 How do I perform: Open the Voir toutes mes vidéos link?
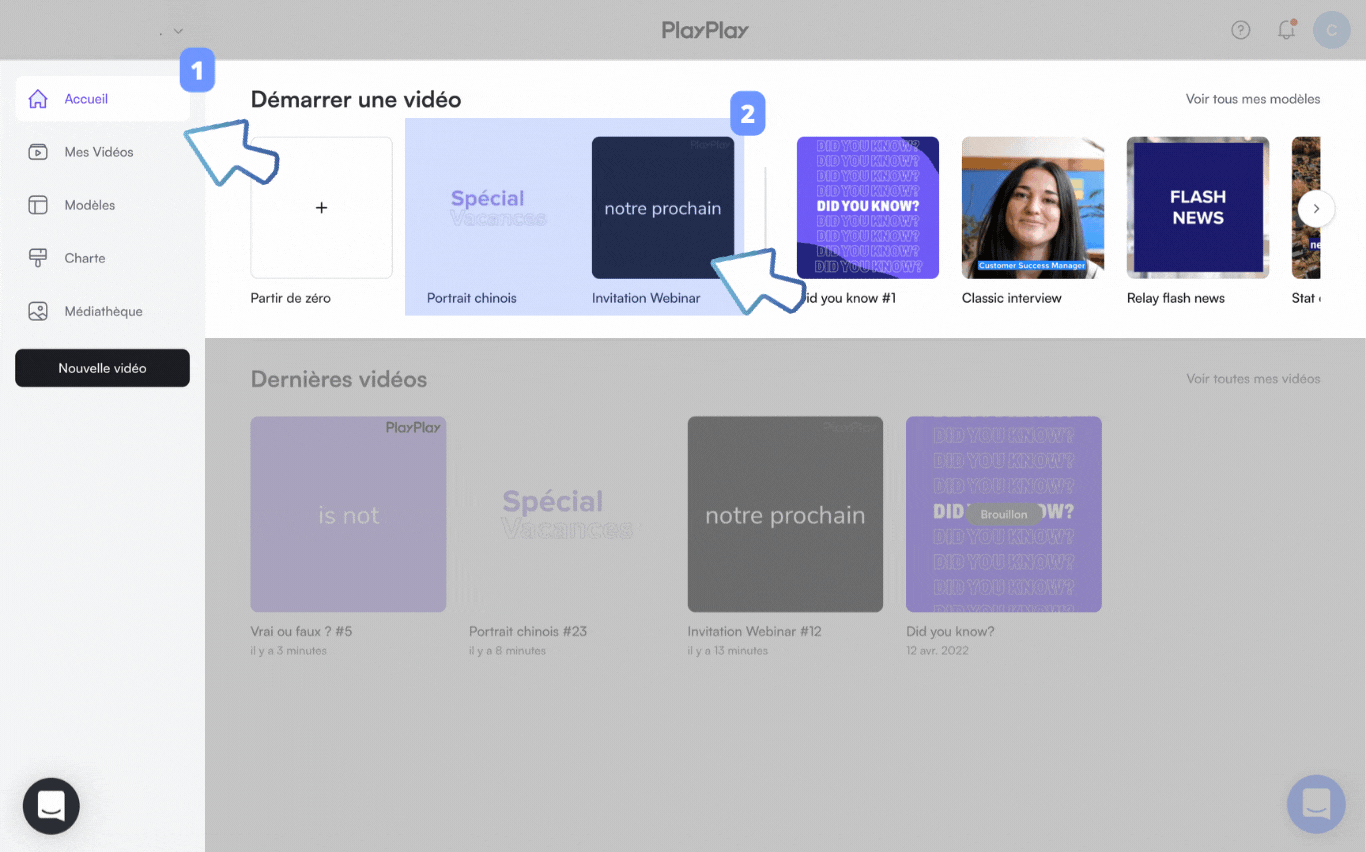(1252, 379)
